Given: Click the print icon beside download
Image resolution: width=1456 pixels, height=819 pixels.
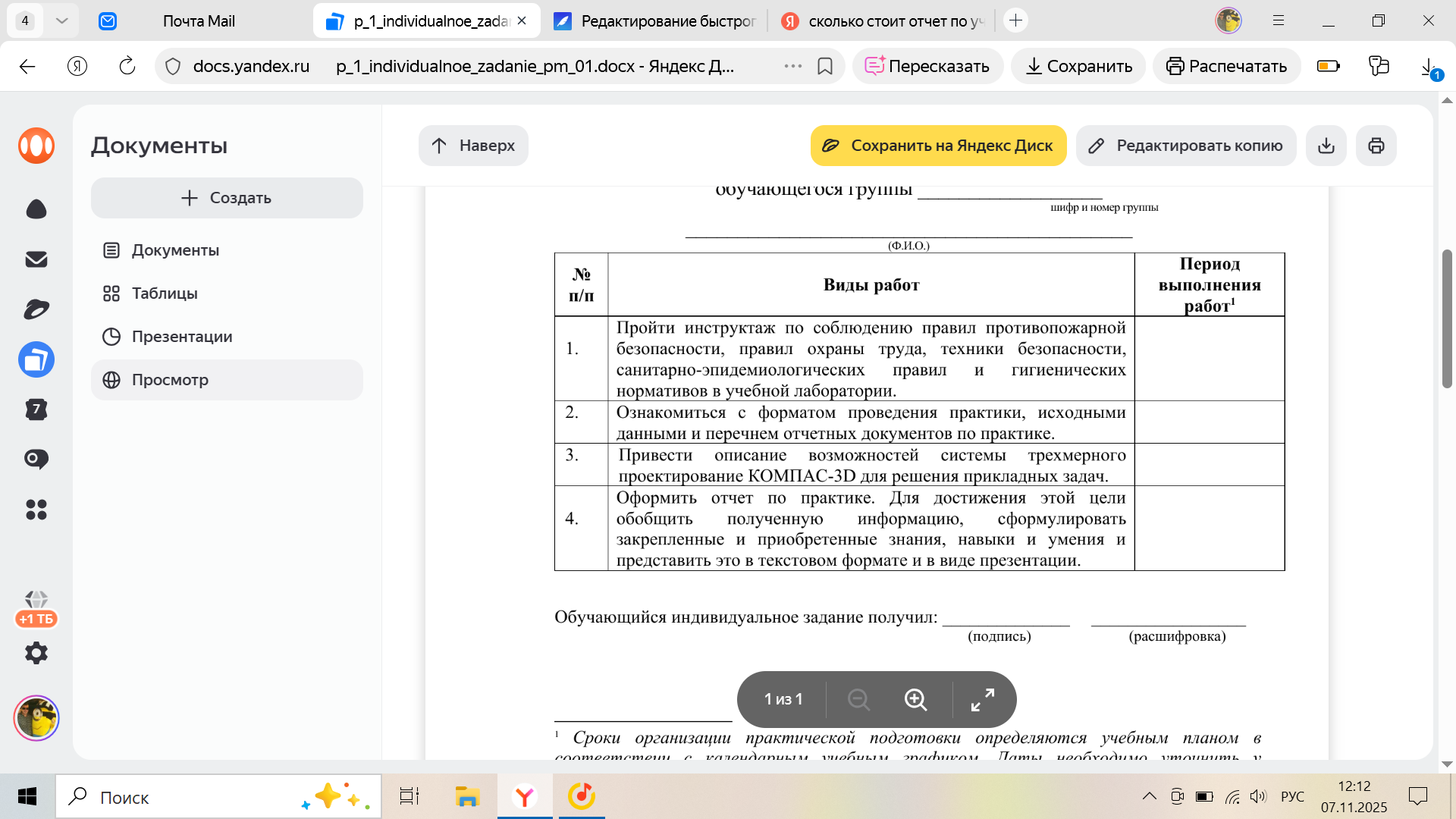Looking at the screenshot, I should click(x=1376, y=146).
